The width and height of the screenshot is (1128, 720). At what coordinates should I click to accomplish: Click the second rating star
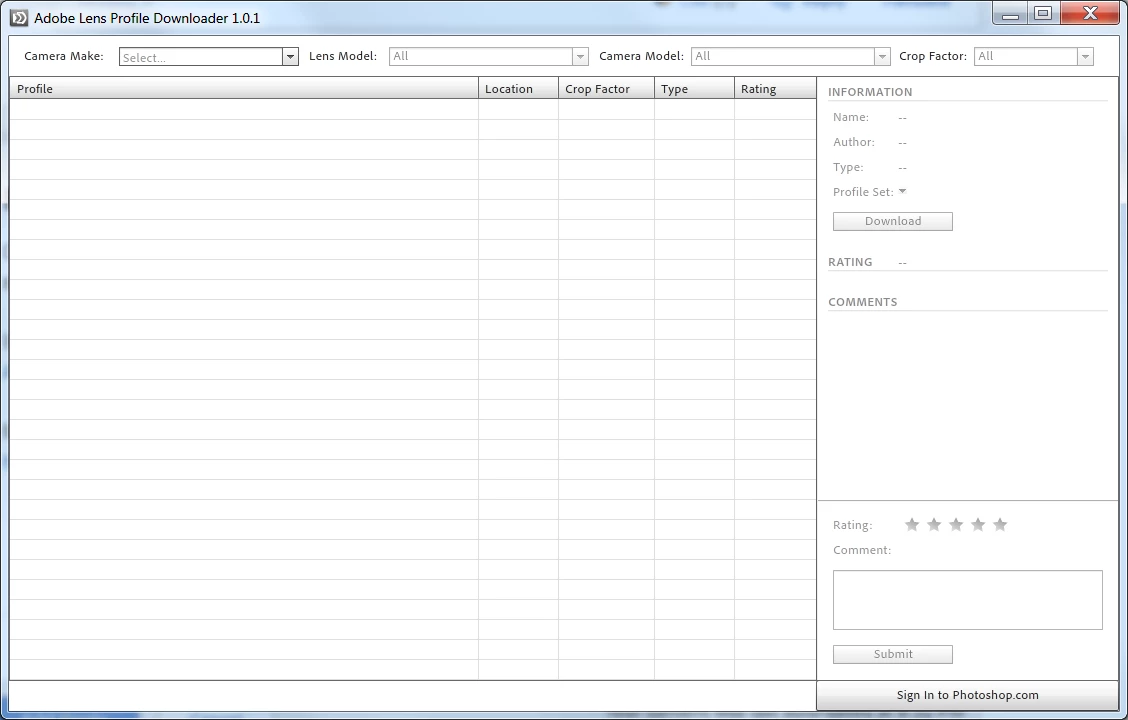click(934, 524)
